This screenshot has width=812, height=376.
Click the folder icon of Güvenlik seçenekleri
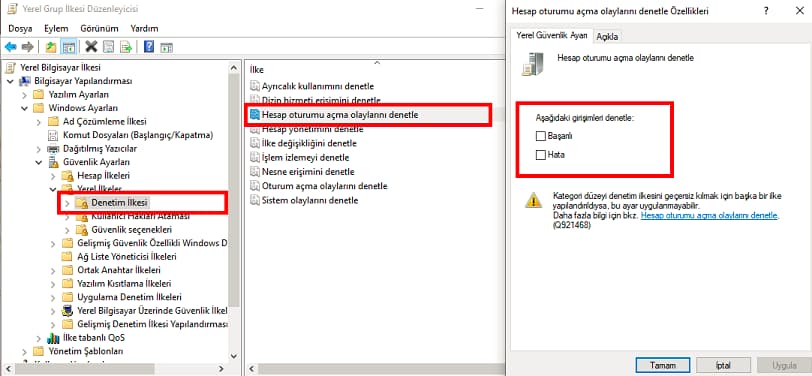click(82, 229)
